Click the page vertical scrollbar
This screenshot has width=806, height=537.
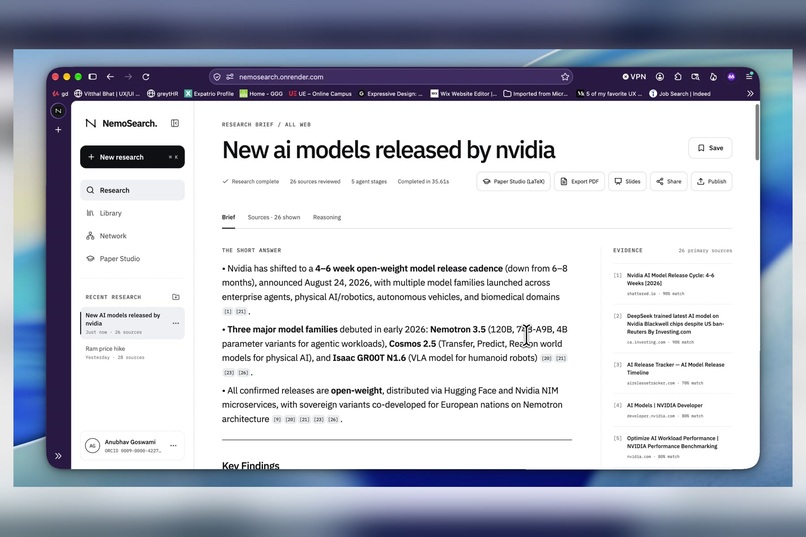click(757, 132)
